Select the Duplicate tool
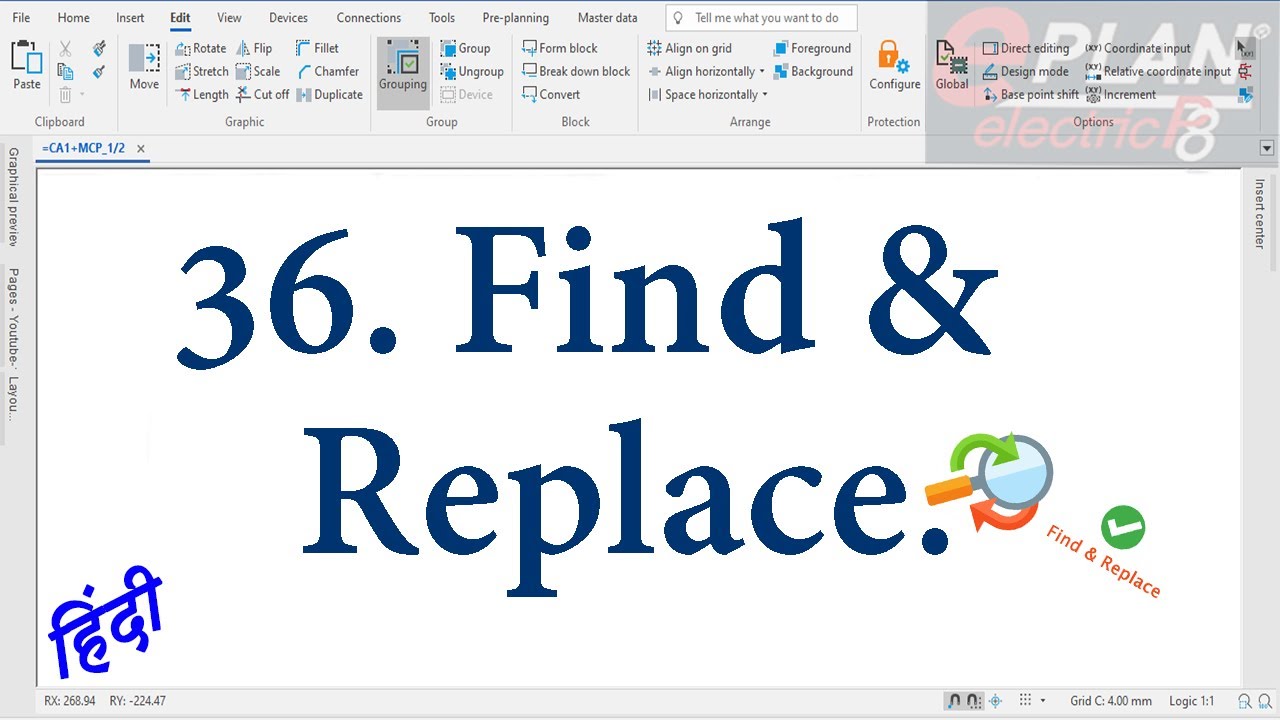The width and height of the screenshot is (1280, 720). tap(329, 94)
